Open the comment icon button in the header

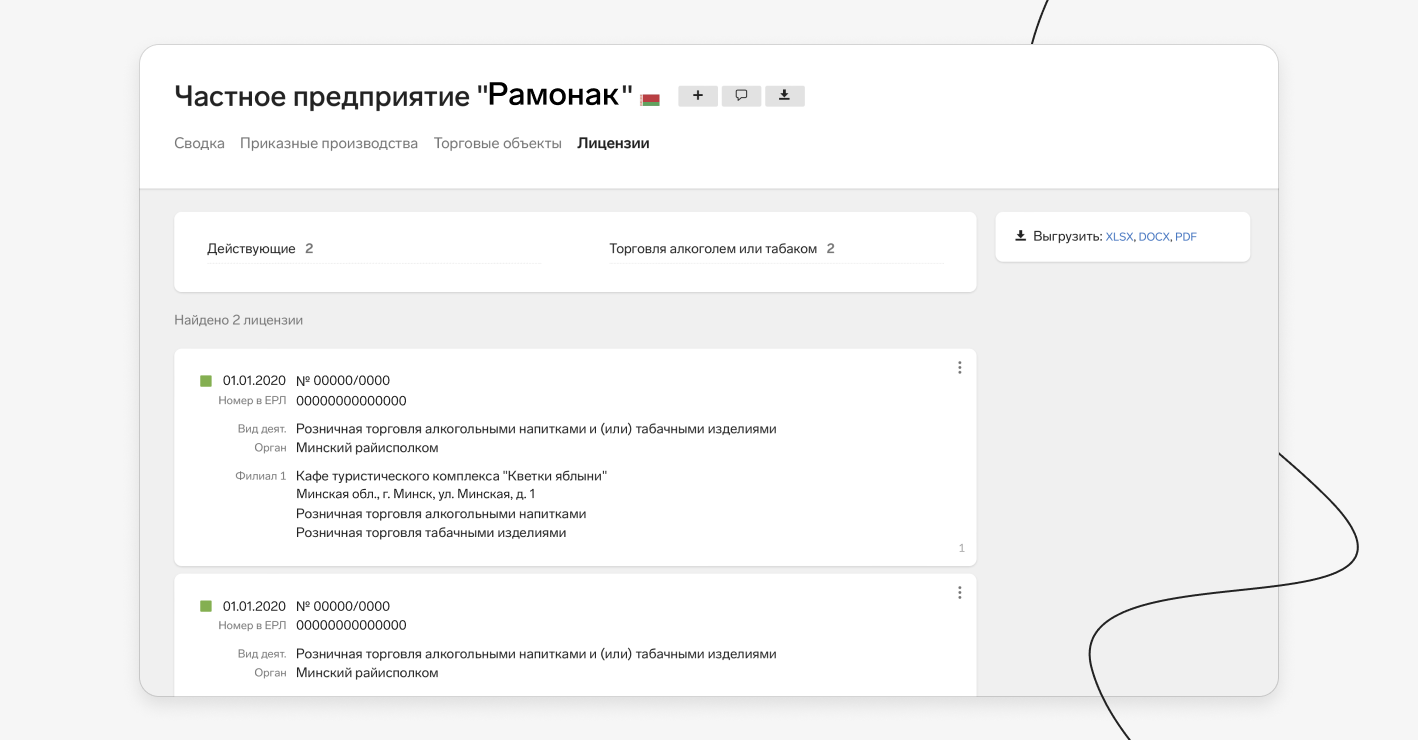(x=741, y=96)
